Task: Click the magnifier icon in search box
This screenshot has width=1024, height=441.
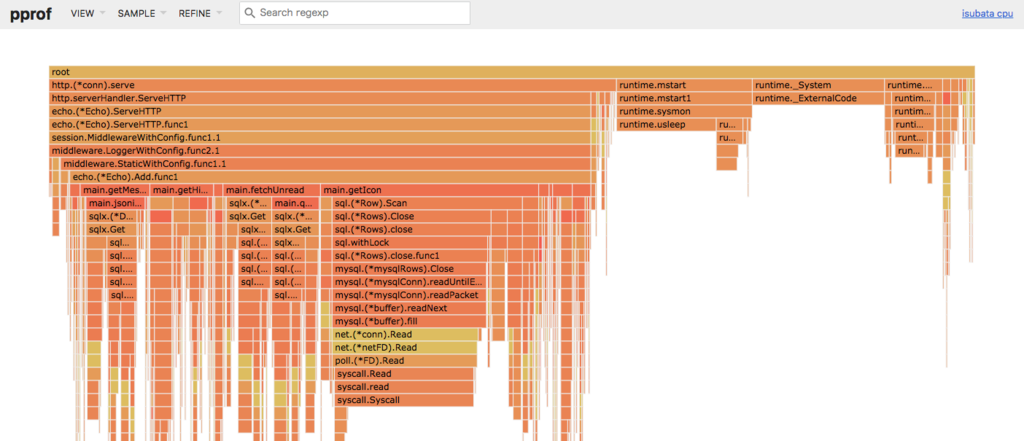Action: pyautogui.click(x=250, y=13)
